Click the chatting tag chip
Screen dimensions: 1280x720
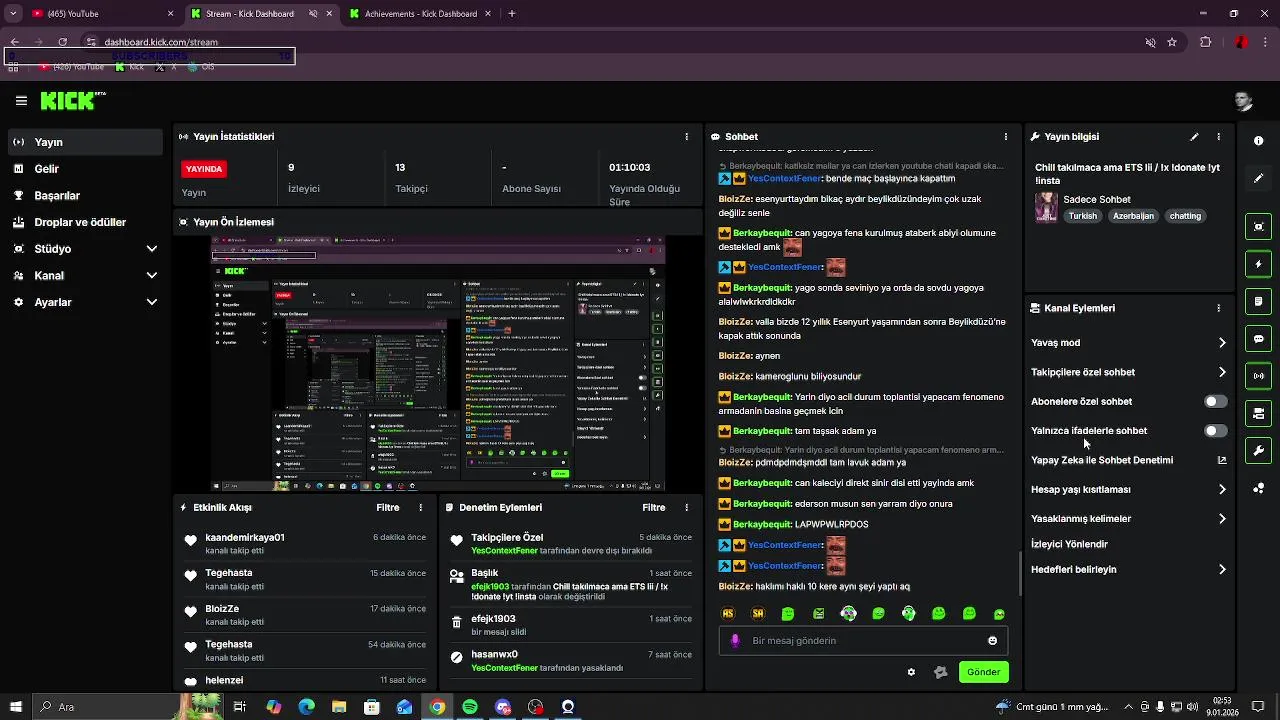click(1186, 216)
